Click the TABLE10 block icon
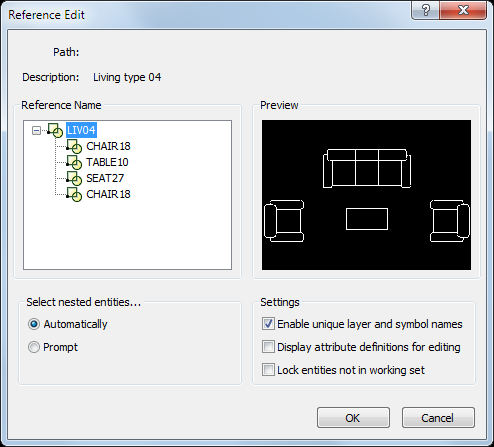Screen dimensions: 494x447 74,162
